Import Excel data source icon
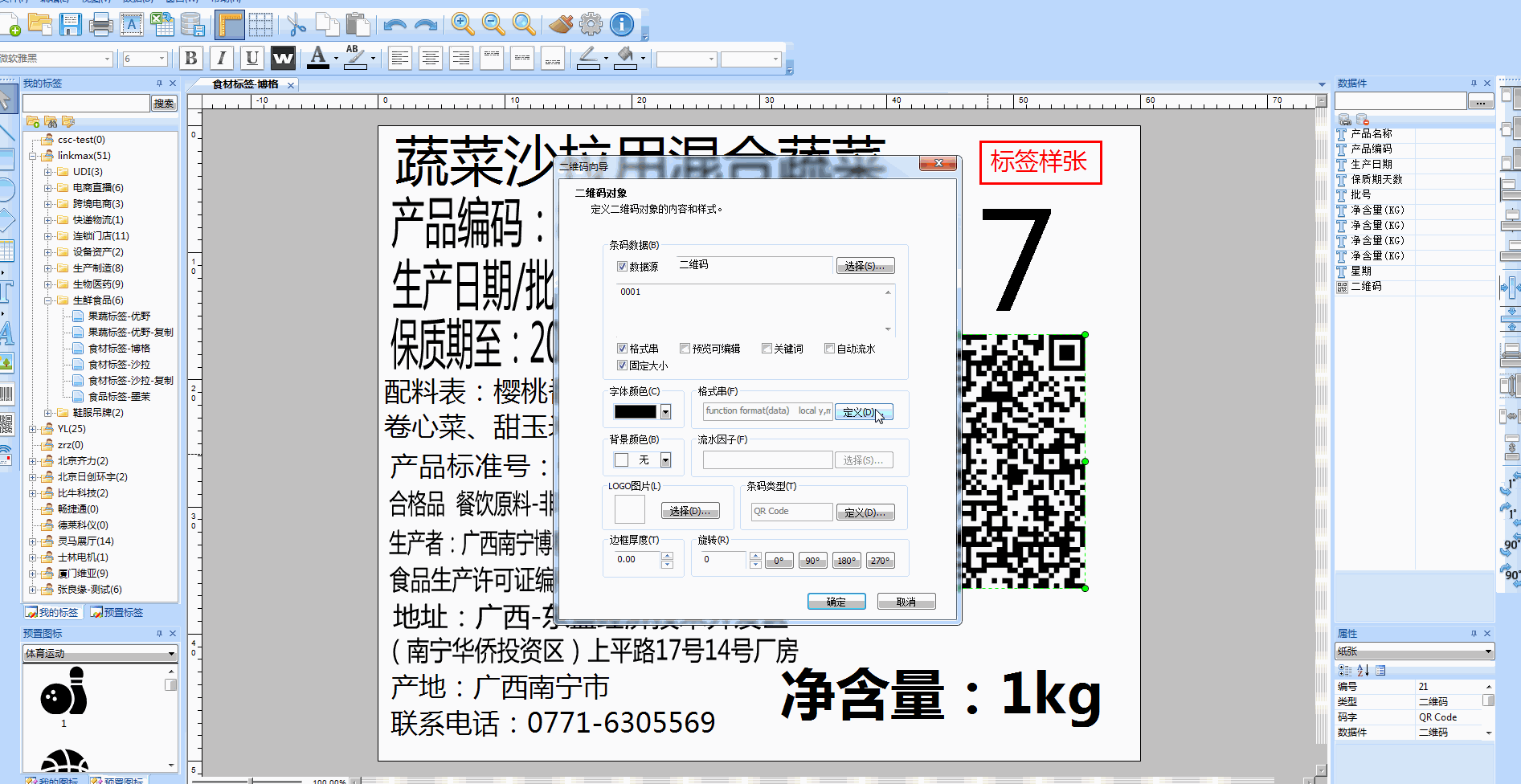 pos(162,24)
